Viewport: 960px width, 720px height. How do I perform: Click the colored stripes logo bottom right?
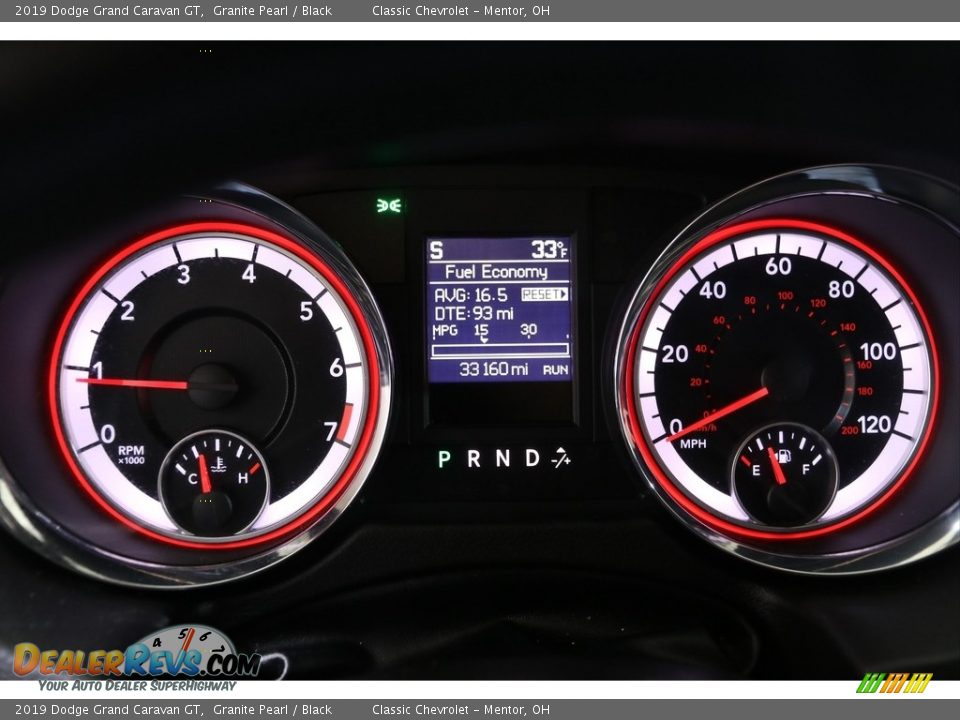coord(894,683)
